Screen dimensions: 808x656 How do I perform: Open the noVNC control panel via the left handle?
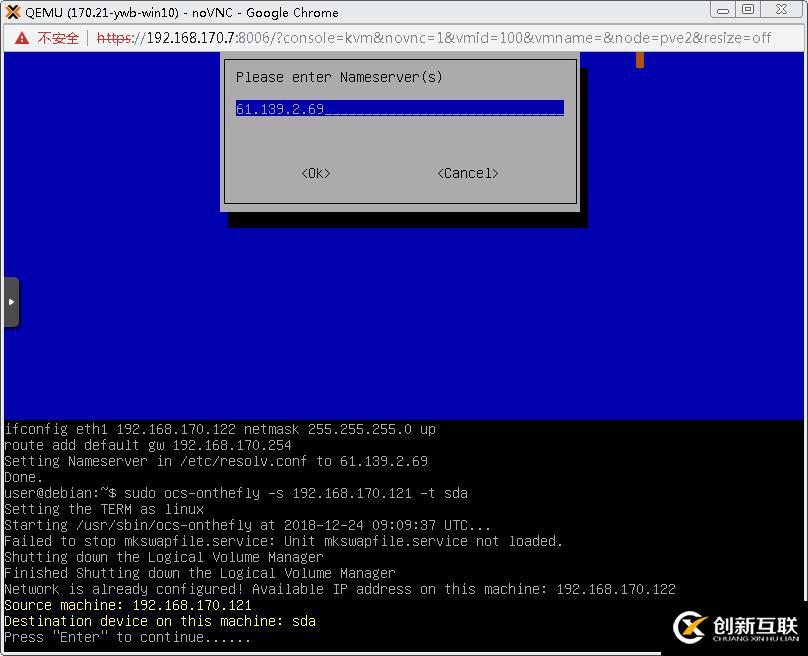coord(12,302)
